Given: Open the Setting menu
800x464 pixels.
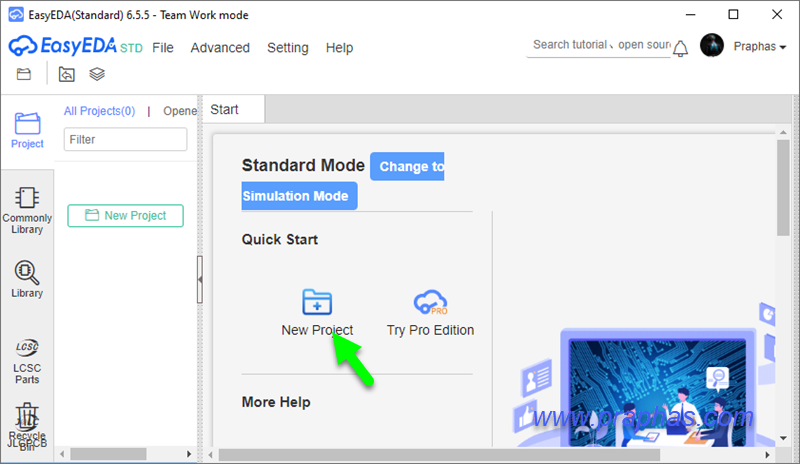Looking at the screenshot, I should click(288, 47).
